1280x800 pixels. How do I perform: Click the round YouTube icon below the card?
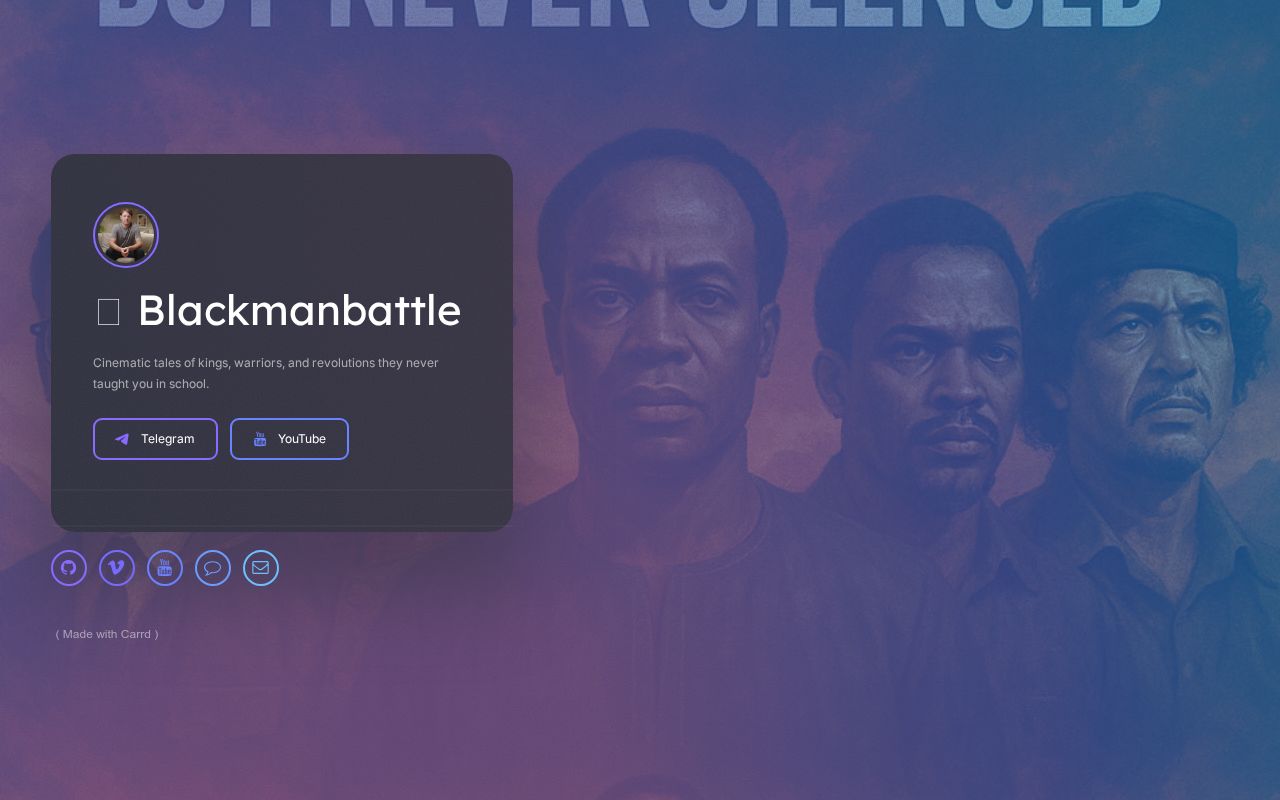pos(165,568)
